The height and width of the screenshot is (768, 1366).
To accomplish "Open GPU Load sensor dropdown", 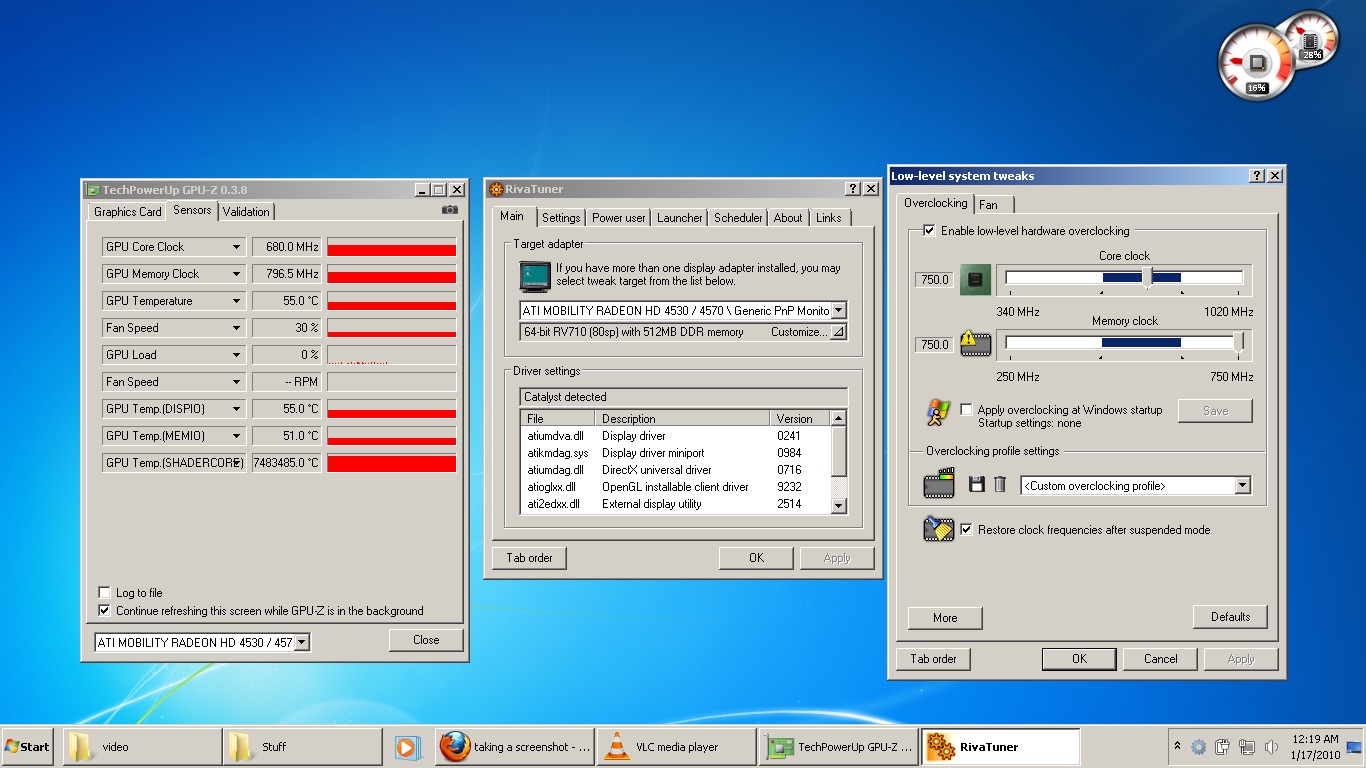I will (x=237, y=355).
